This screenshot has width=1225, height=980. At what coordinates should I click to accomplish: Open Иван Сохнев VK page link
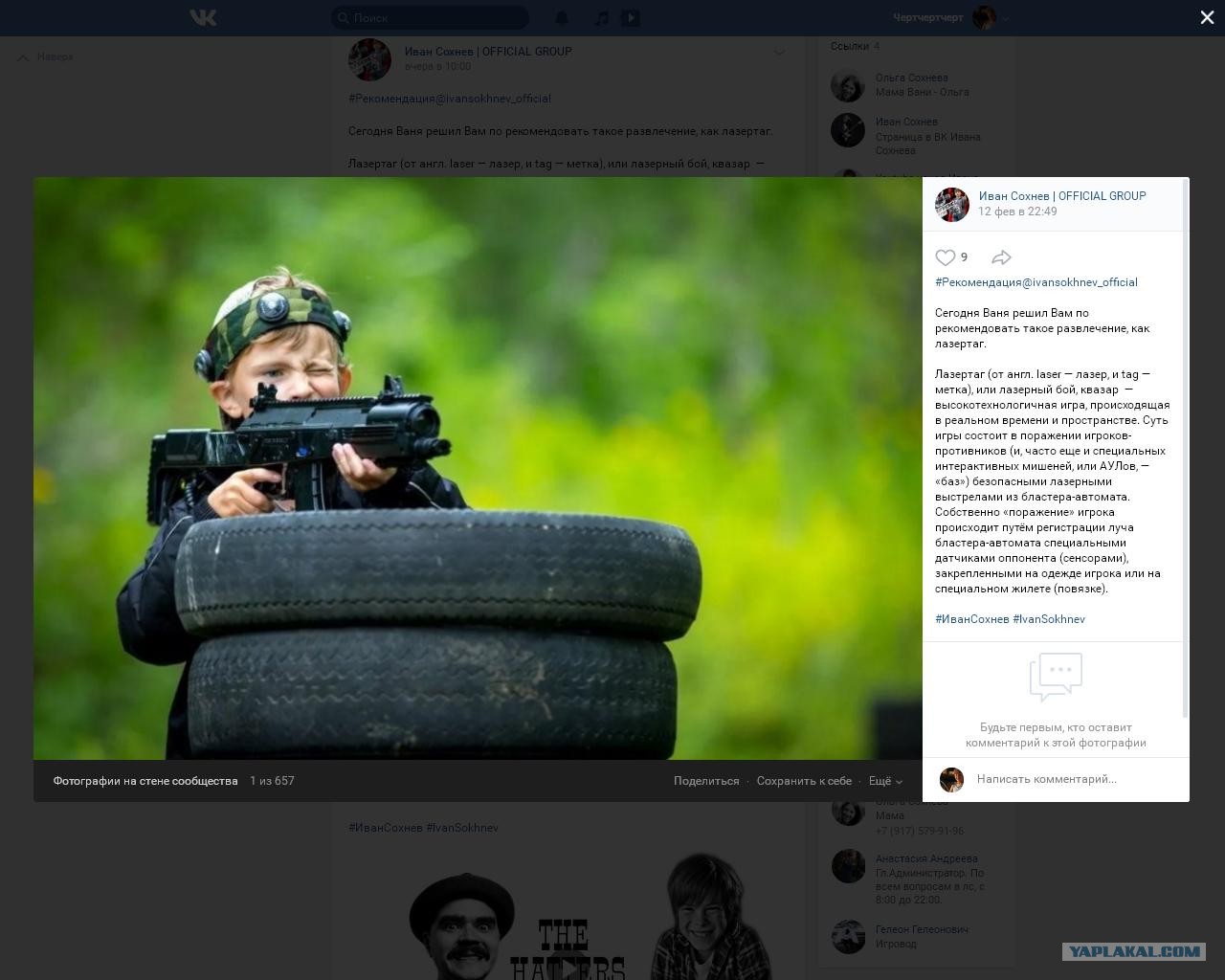tap(906, 122)
